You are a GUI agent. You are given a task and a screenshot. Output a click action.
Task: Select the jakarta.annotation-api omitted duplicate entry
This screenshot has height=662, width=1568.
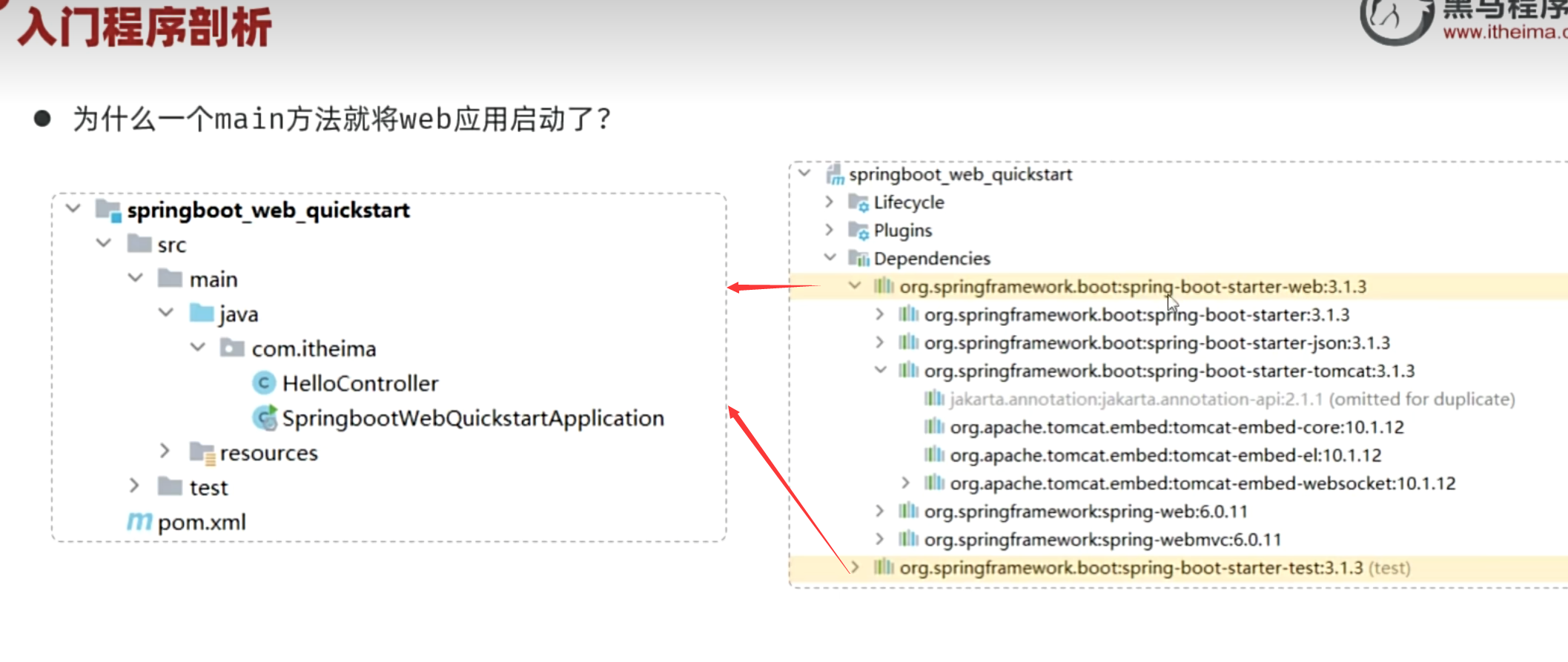click(1231, 400)
